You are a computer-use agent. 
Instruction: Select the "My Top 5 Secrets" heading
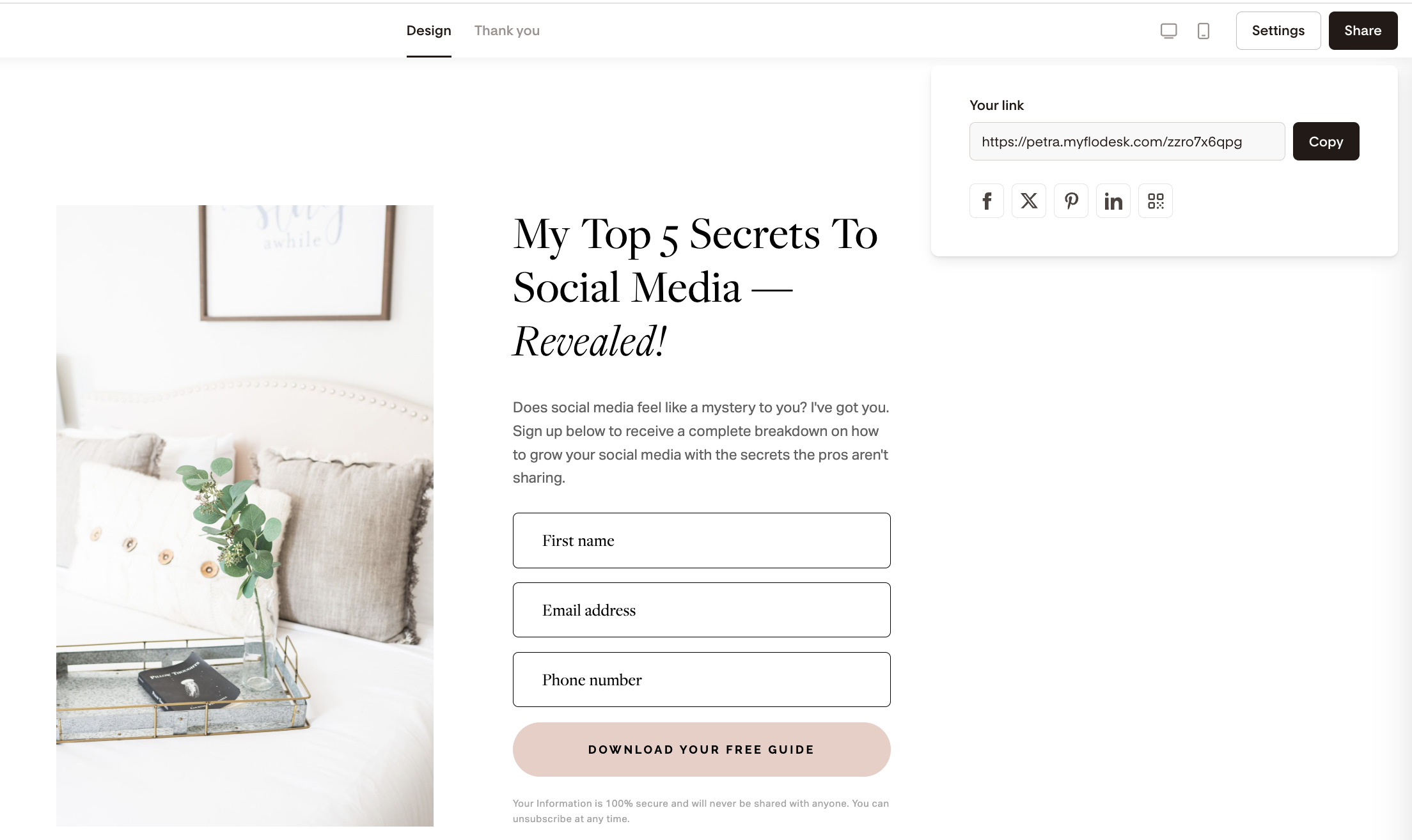(696, 287)
